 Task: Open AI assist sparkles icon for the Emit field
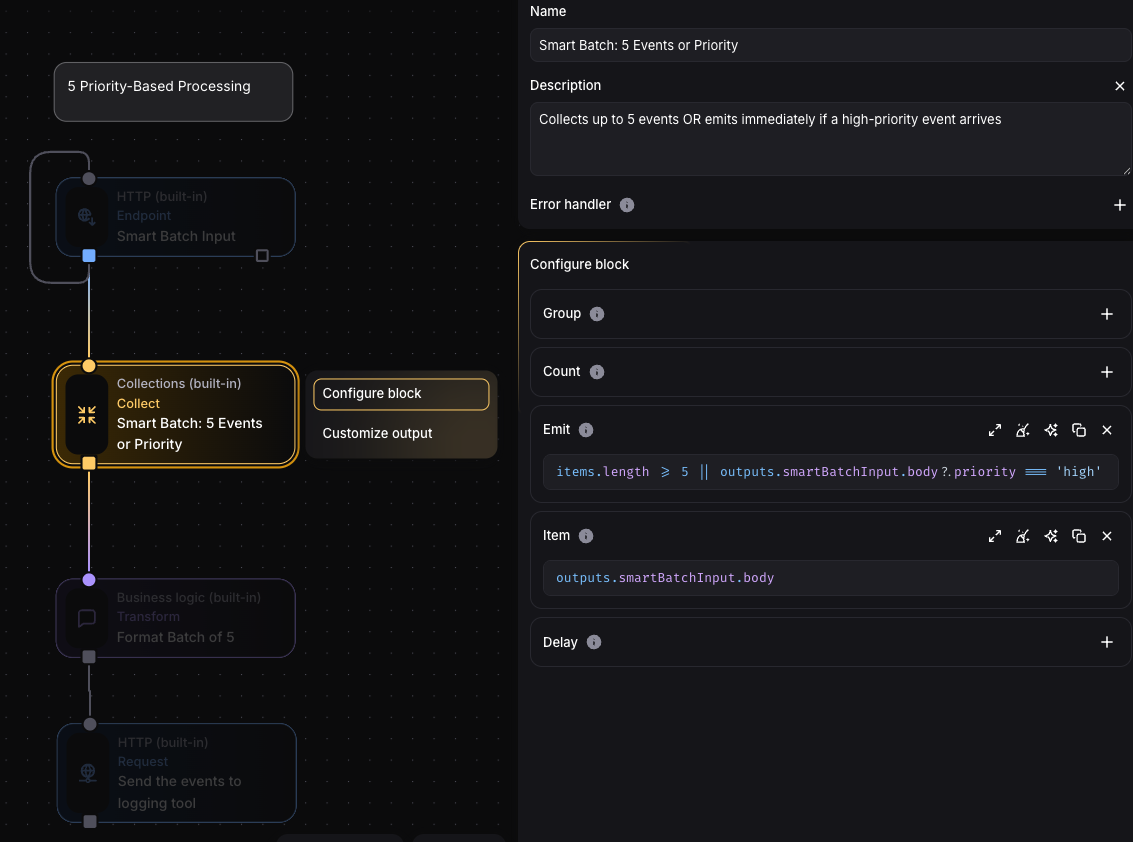(1050, 430)
